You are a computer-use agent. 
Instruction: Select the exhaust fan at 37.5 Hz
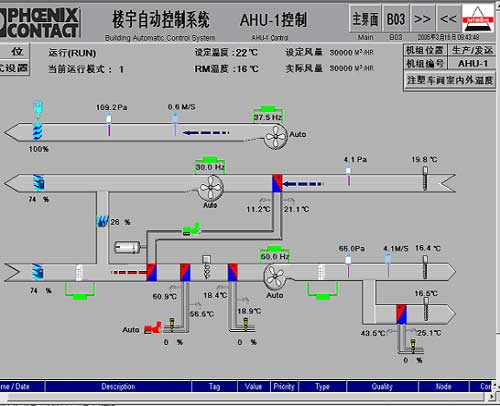click(x=276, y=136)
